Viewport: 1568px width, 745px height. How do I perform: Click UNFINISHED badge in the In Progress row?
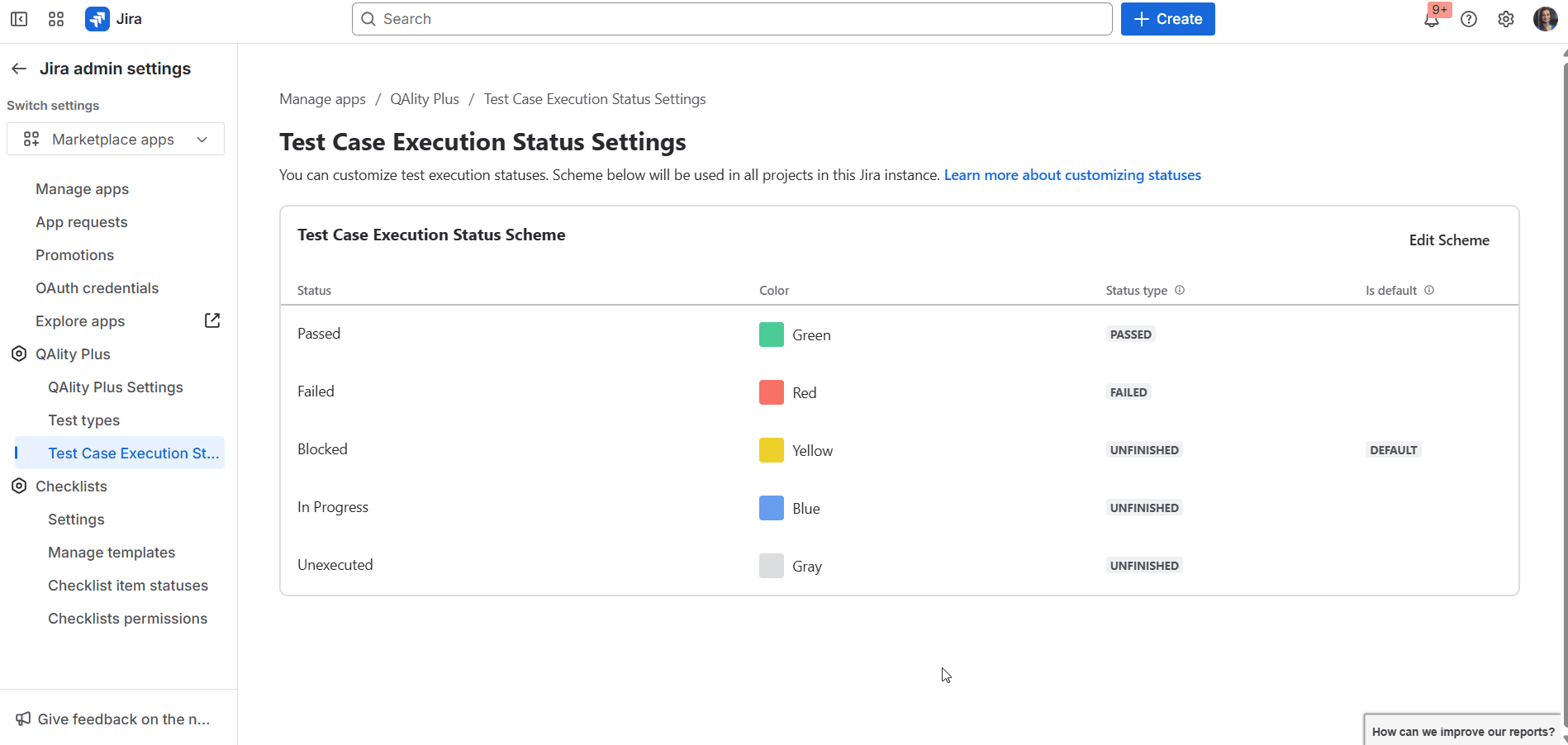(1144, 508)
